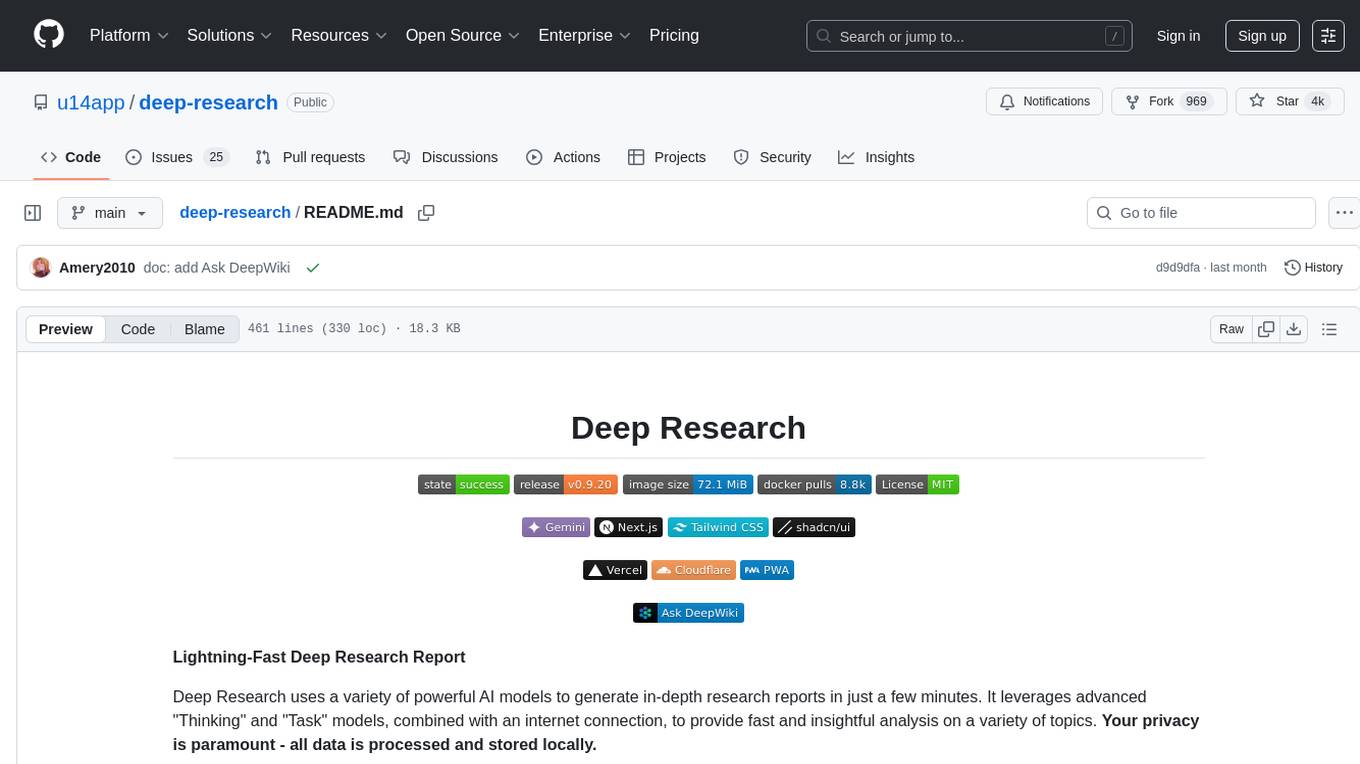Focus the Go to file field
This screenshot has width=1360, height=764.
tap(1201, 213)
